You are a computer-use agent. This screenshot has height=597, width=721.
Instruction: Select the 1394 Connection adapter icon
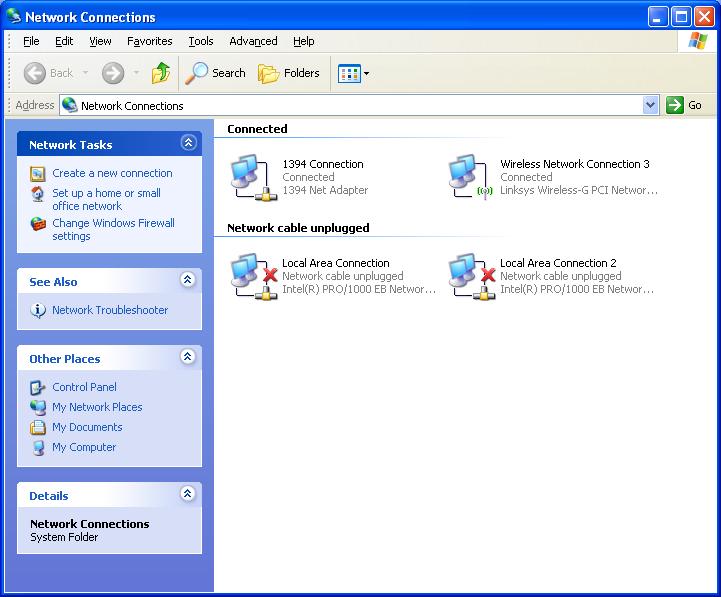(x=254, y=178)
